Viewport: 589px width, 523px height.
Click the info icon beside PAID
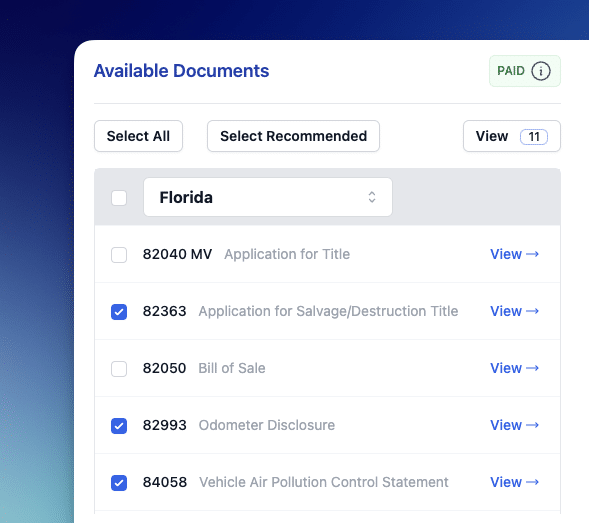[541, 71]
